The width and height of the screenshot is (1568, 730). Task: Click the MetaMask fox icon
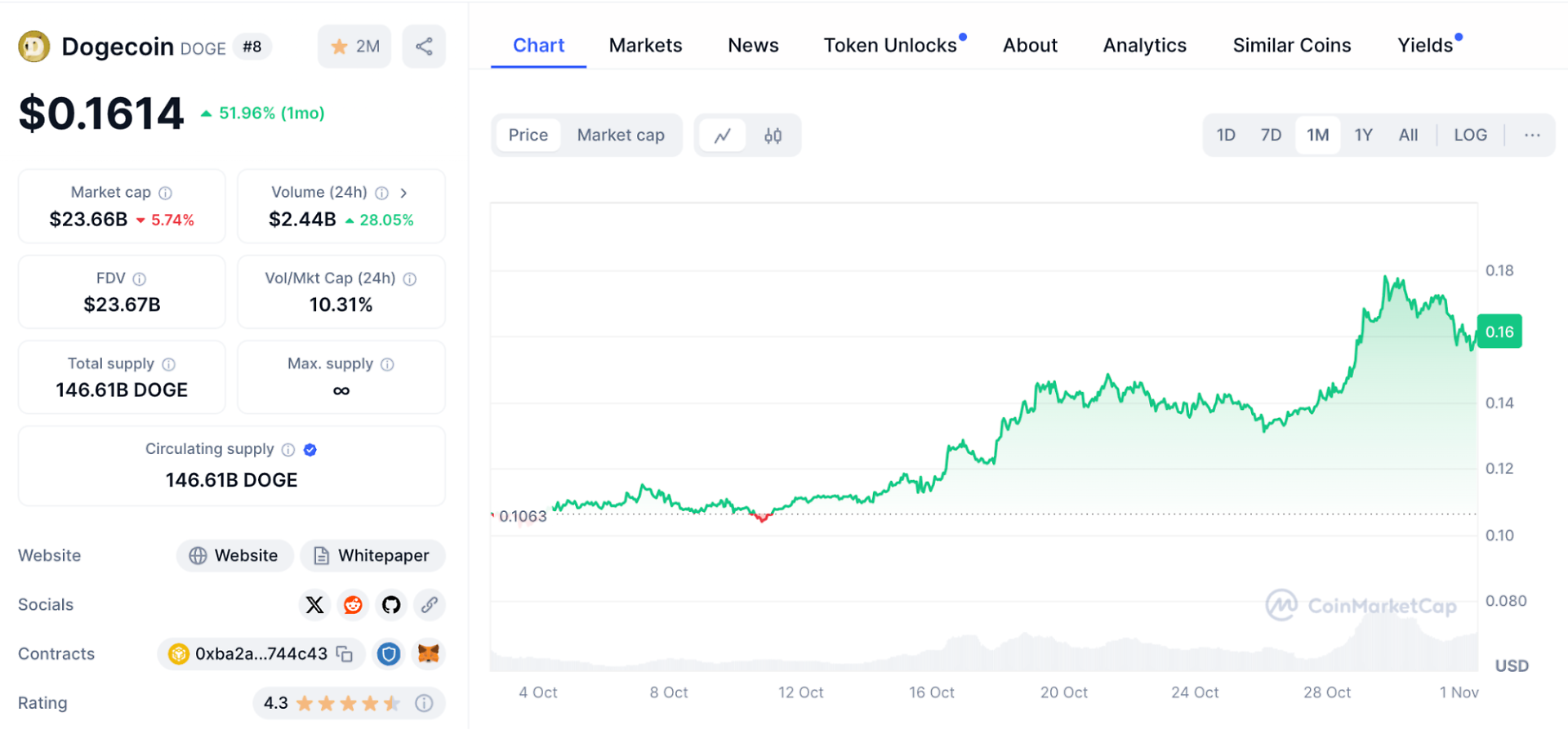[x=428, y=654]
